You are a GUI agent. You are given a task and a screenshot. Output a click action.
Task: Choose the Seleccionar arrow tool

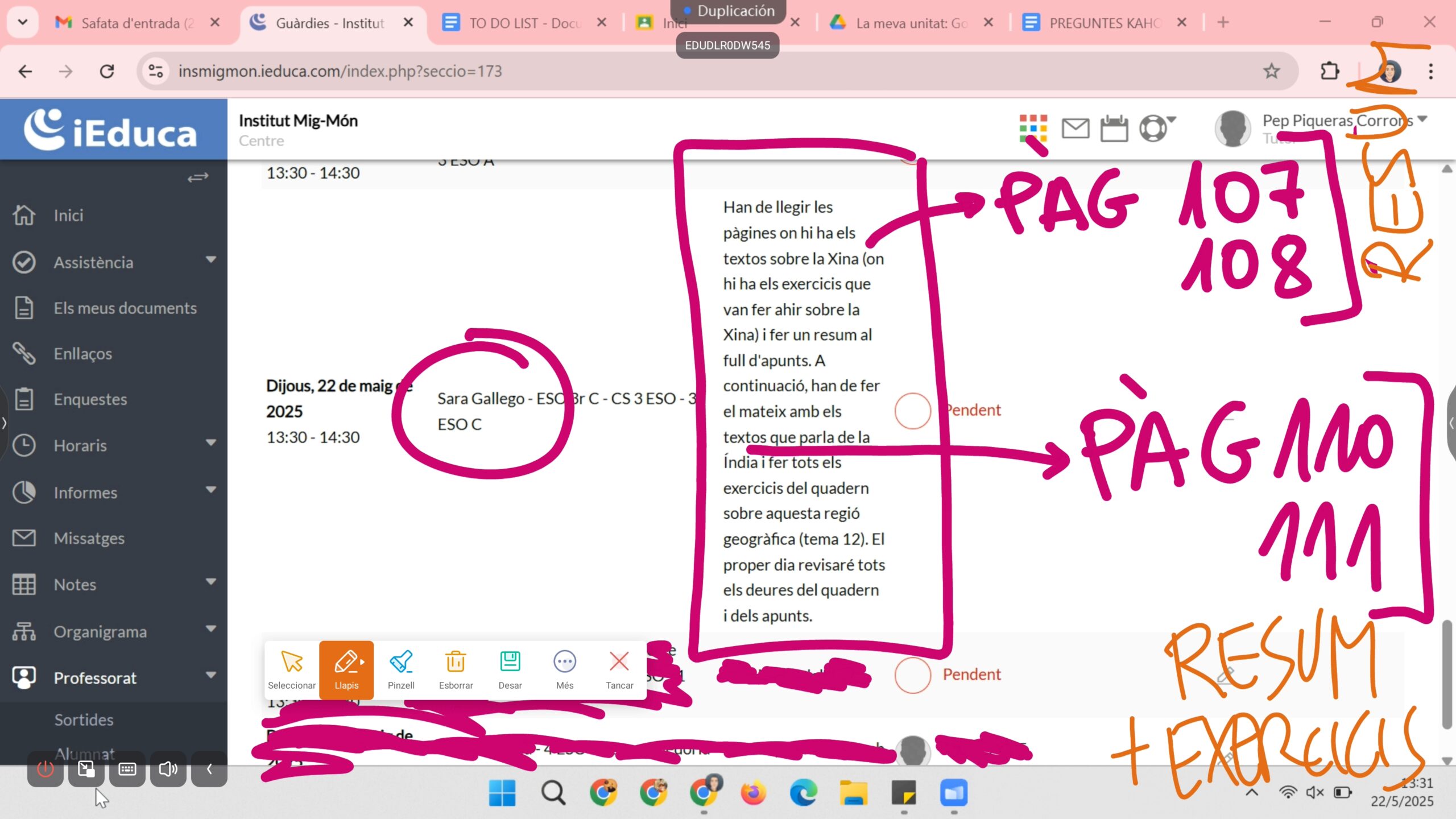coord(291,669)
